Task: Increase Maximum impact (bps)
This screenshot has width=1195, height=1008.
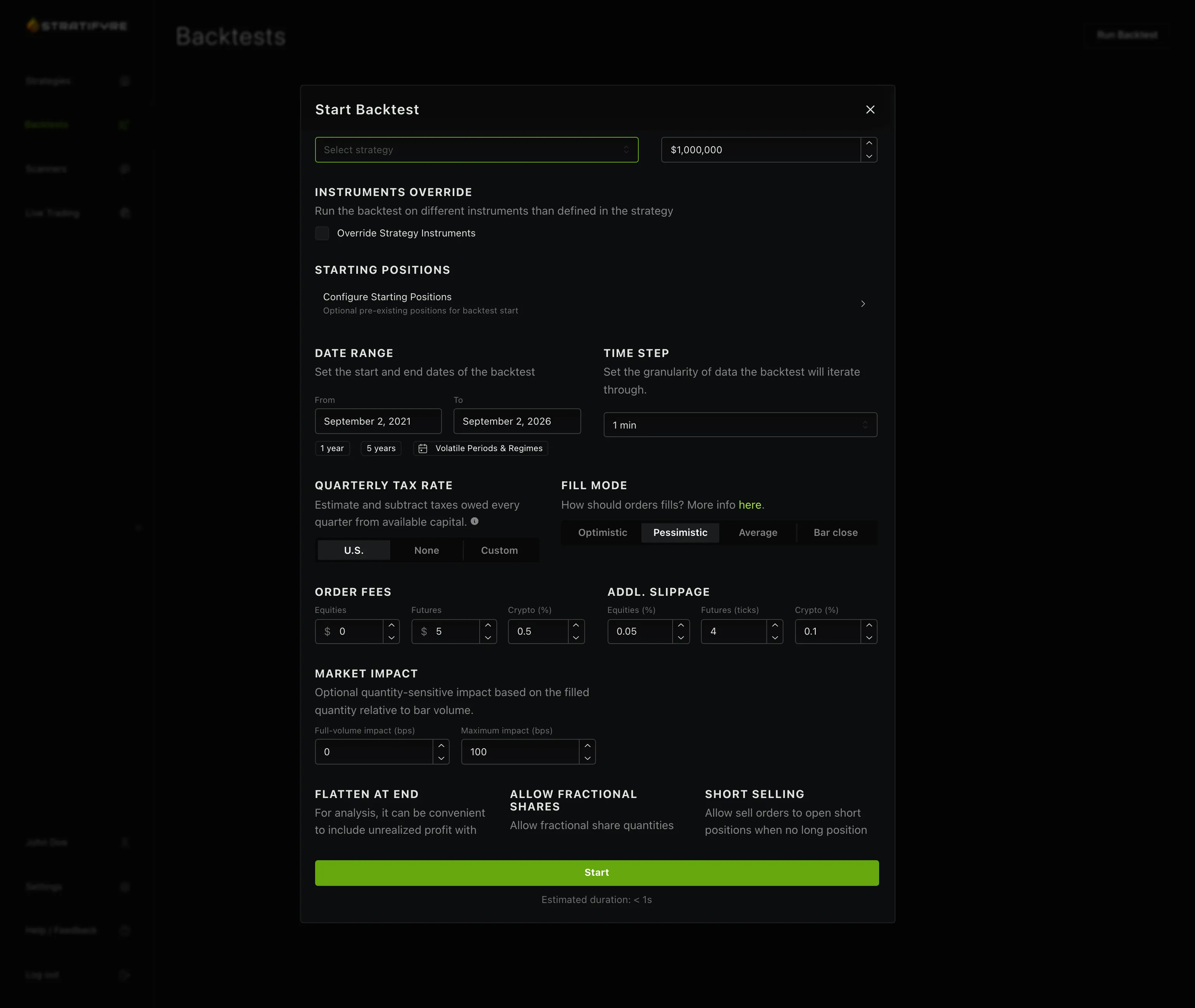Action: point(587,746)
